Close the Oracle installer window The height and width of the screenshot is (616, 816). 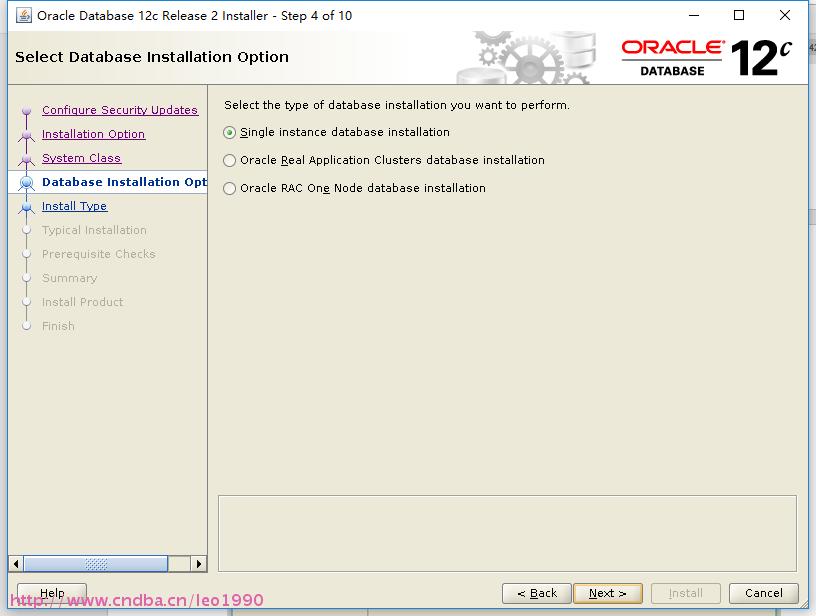pos(785,16)
